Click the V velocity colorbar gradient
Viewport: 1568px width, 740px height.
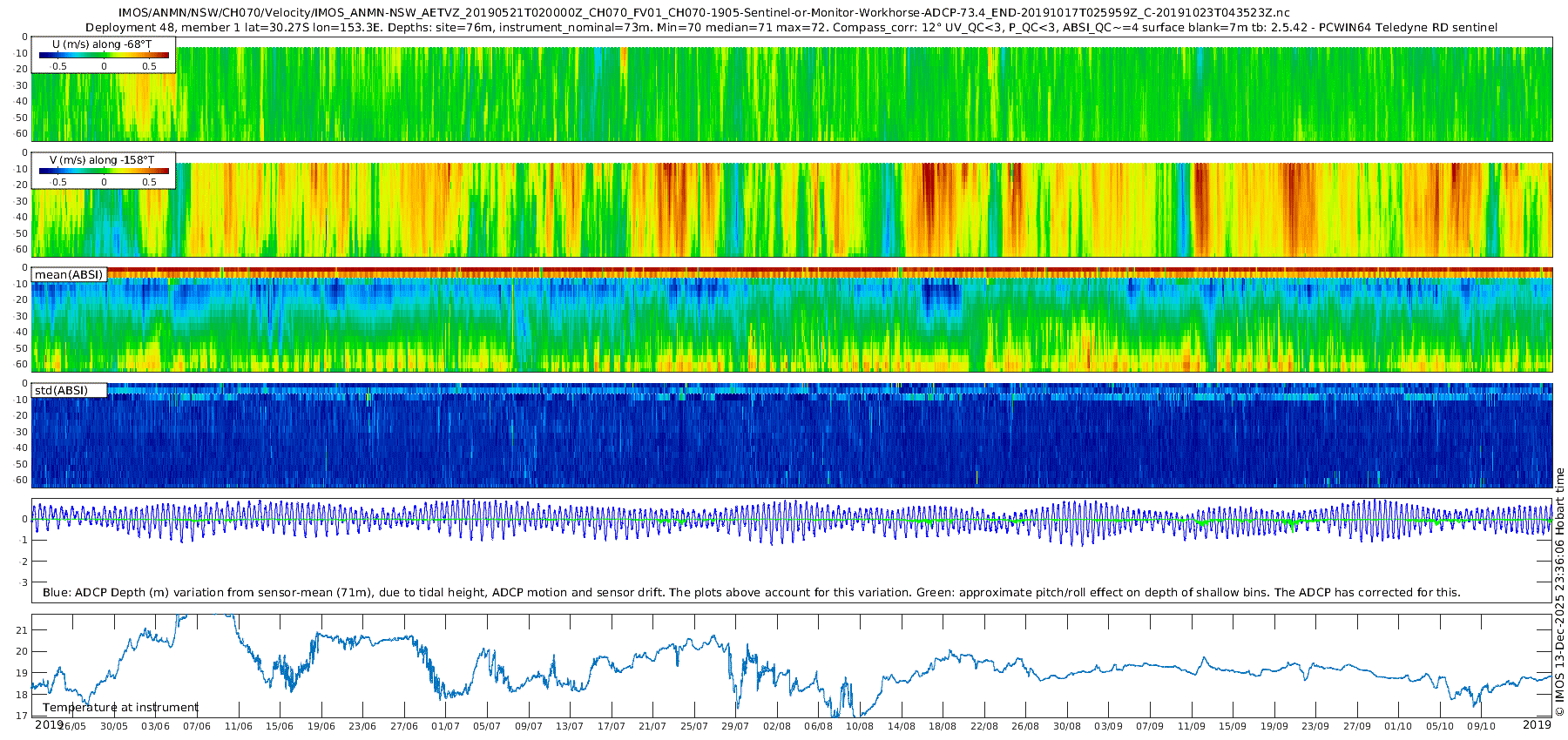coord(104,171)
